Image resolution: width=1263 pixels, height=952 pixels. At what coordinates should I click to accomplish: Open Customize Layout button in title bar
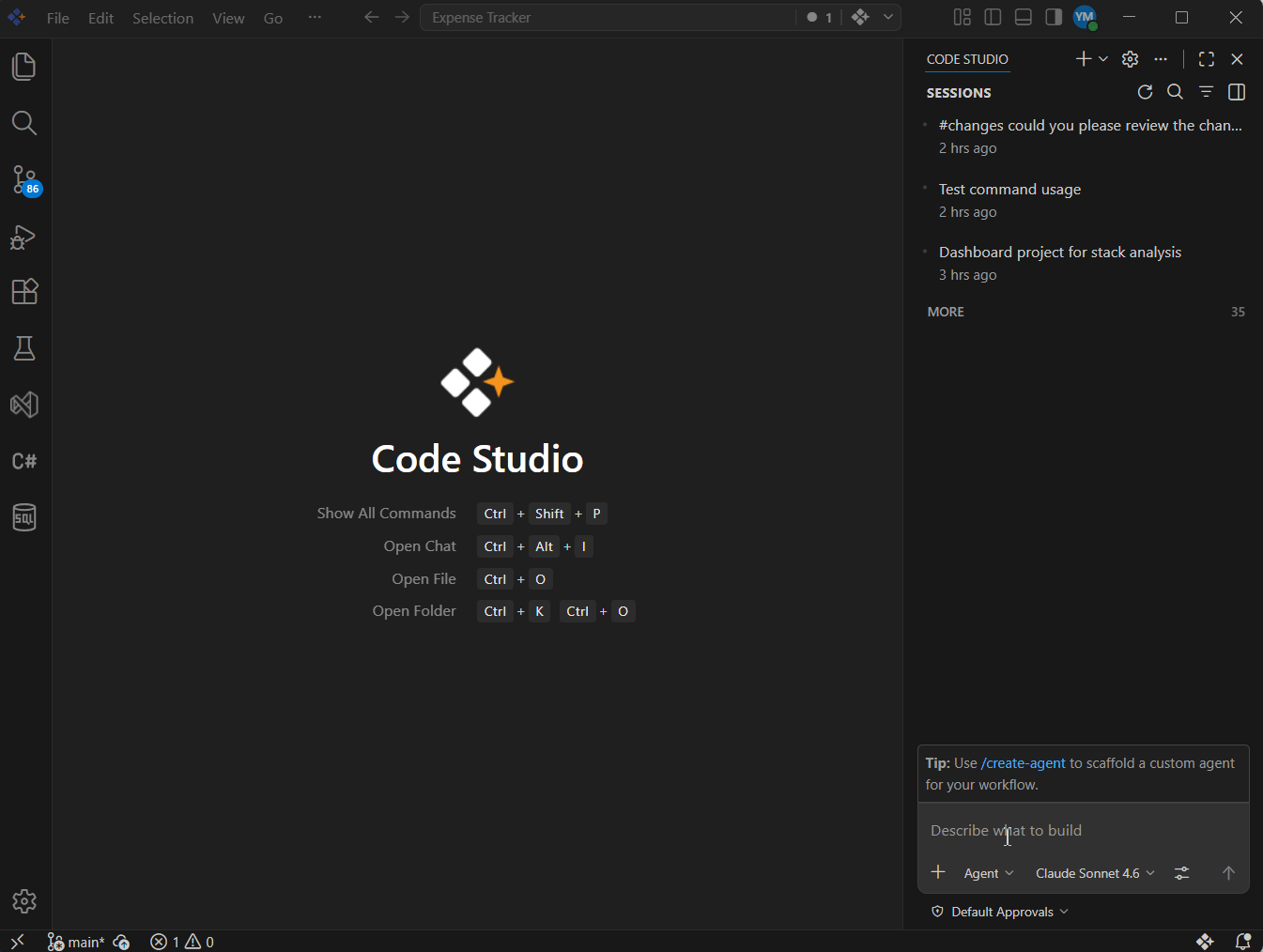click(963, 17)
